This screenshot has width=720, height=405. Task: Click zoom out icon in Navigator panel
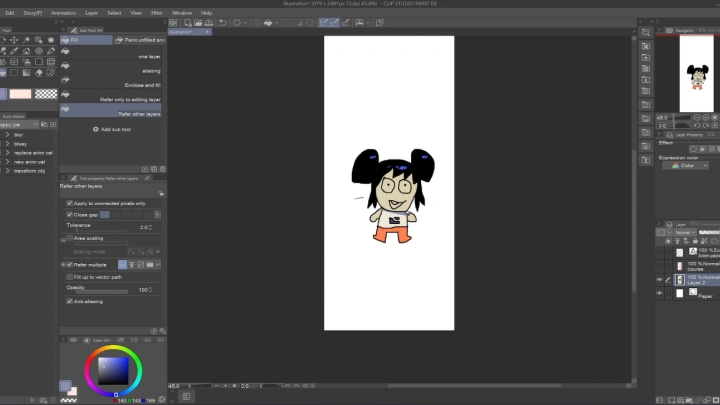pos(697,118)
